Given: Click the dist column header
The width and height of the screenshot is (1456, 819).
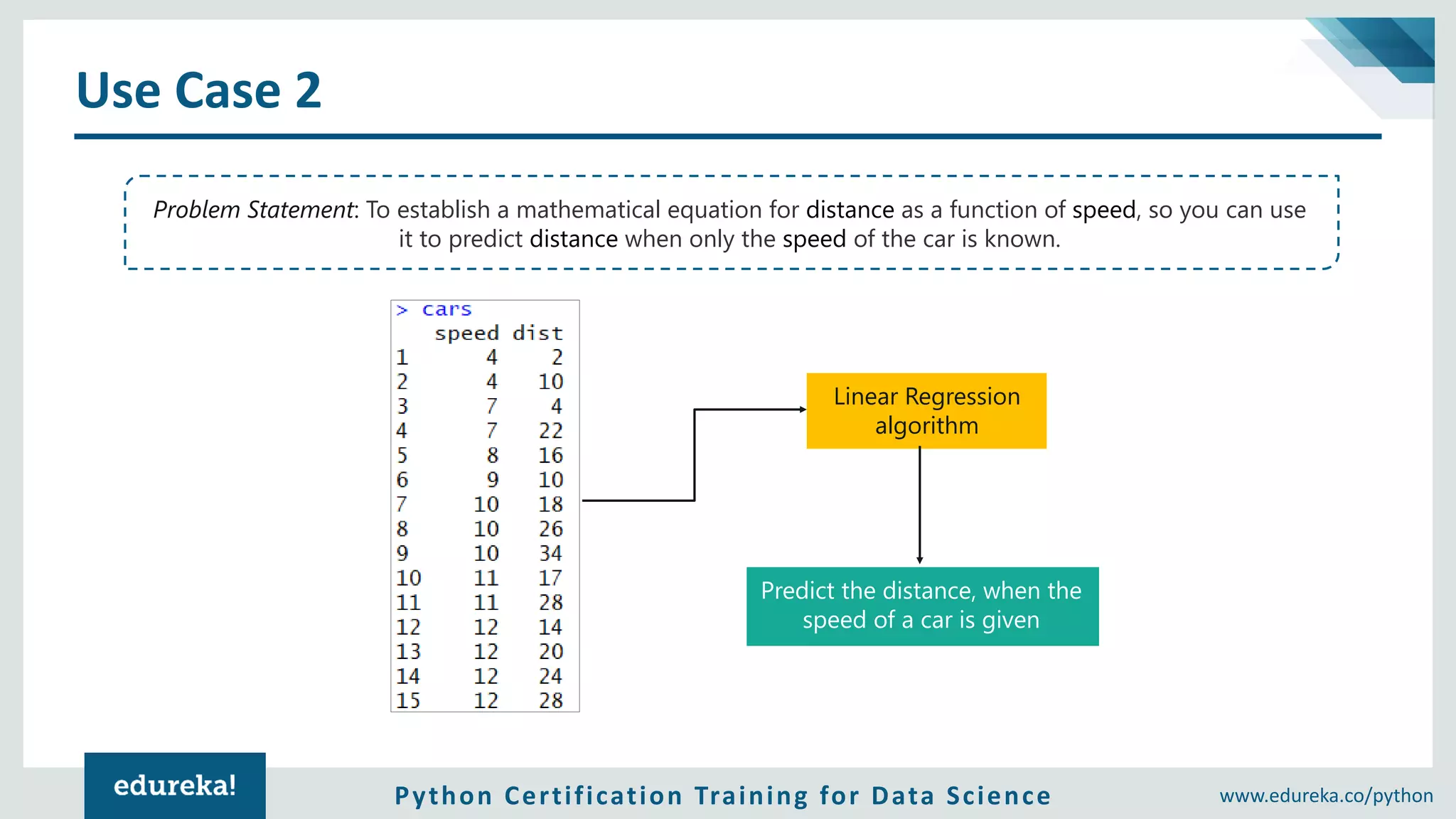Looking at the screenshot, I should (x=537, y=333).
